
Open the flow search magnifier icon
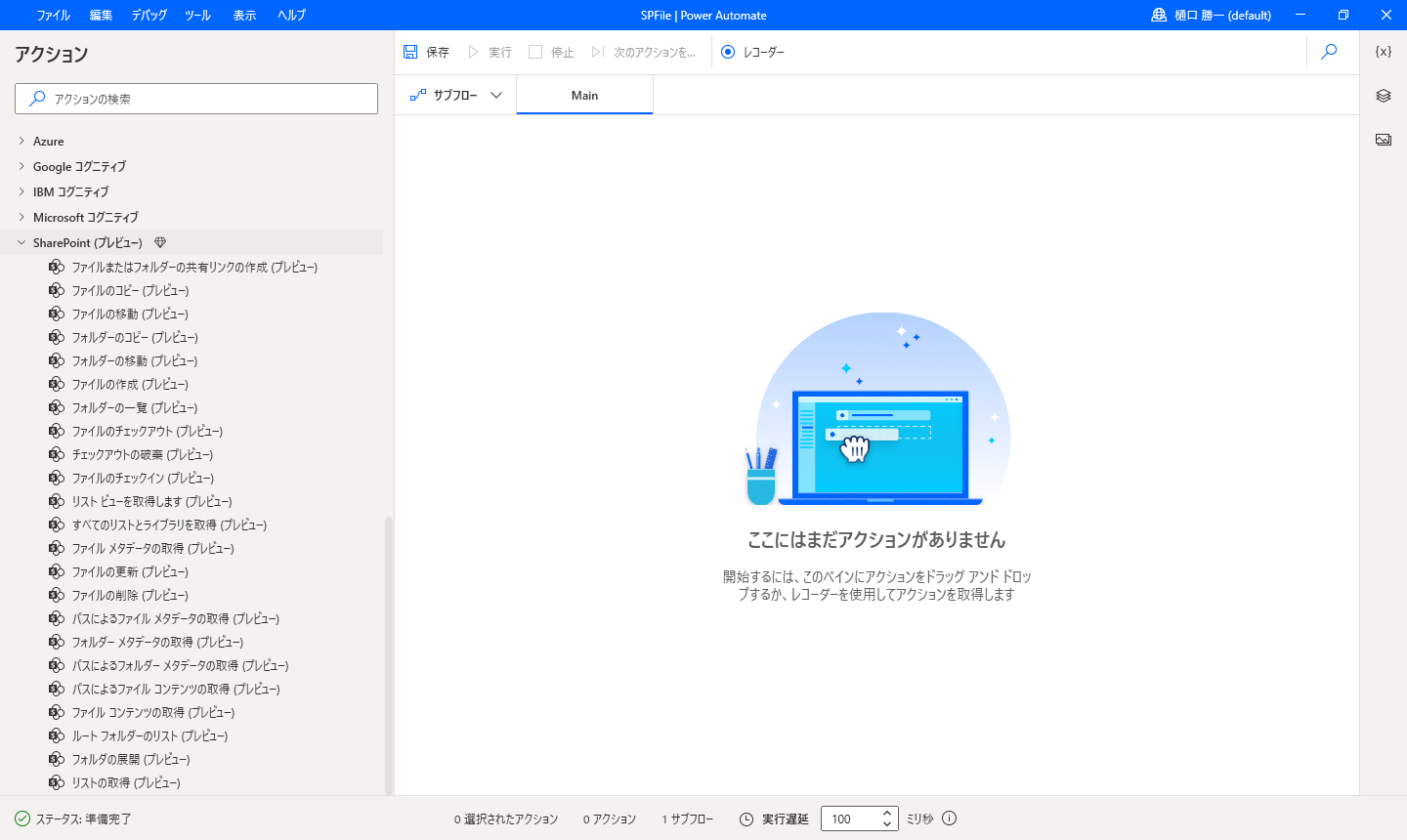click(1329, 52)
